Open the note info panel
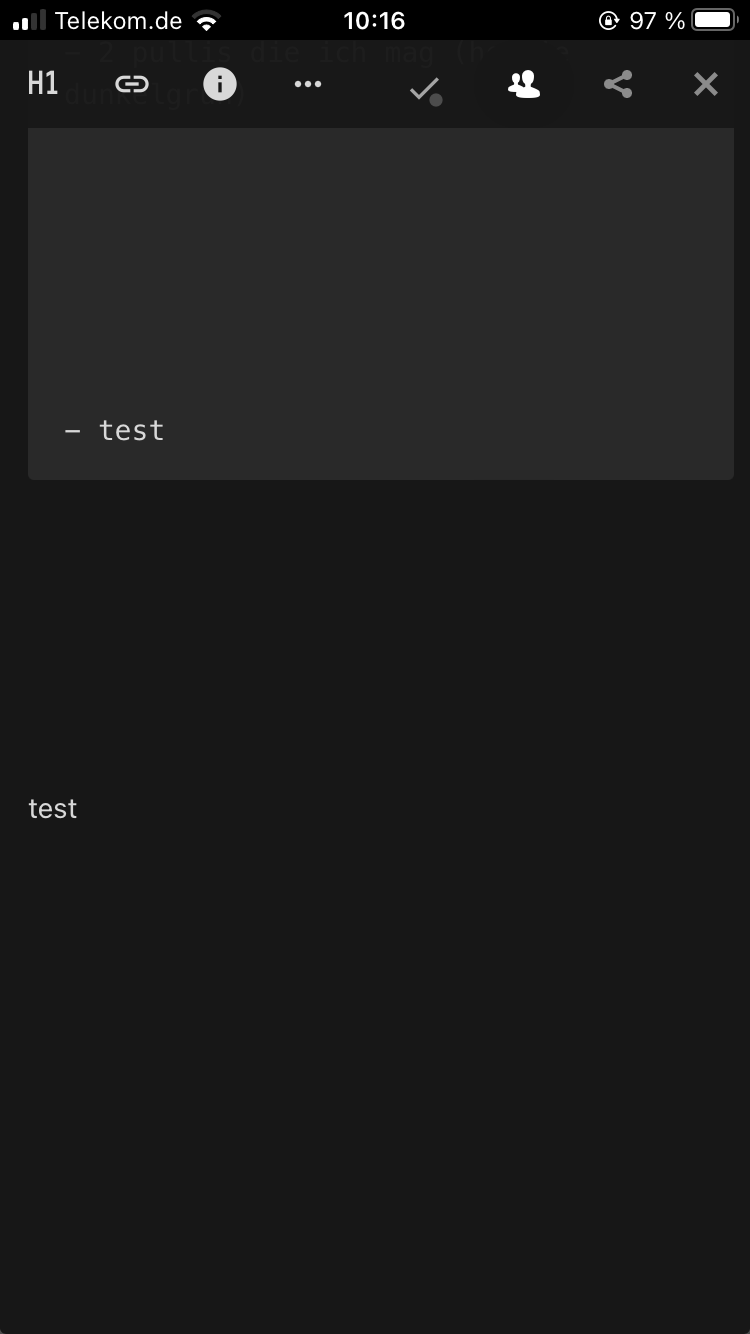This screenshot has width=750, height=1334. pos(219,84)
